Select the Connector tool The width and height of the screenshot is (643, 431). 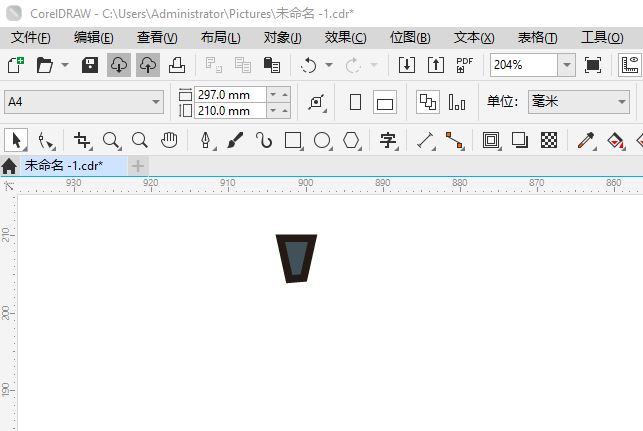(454, 140)
